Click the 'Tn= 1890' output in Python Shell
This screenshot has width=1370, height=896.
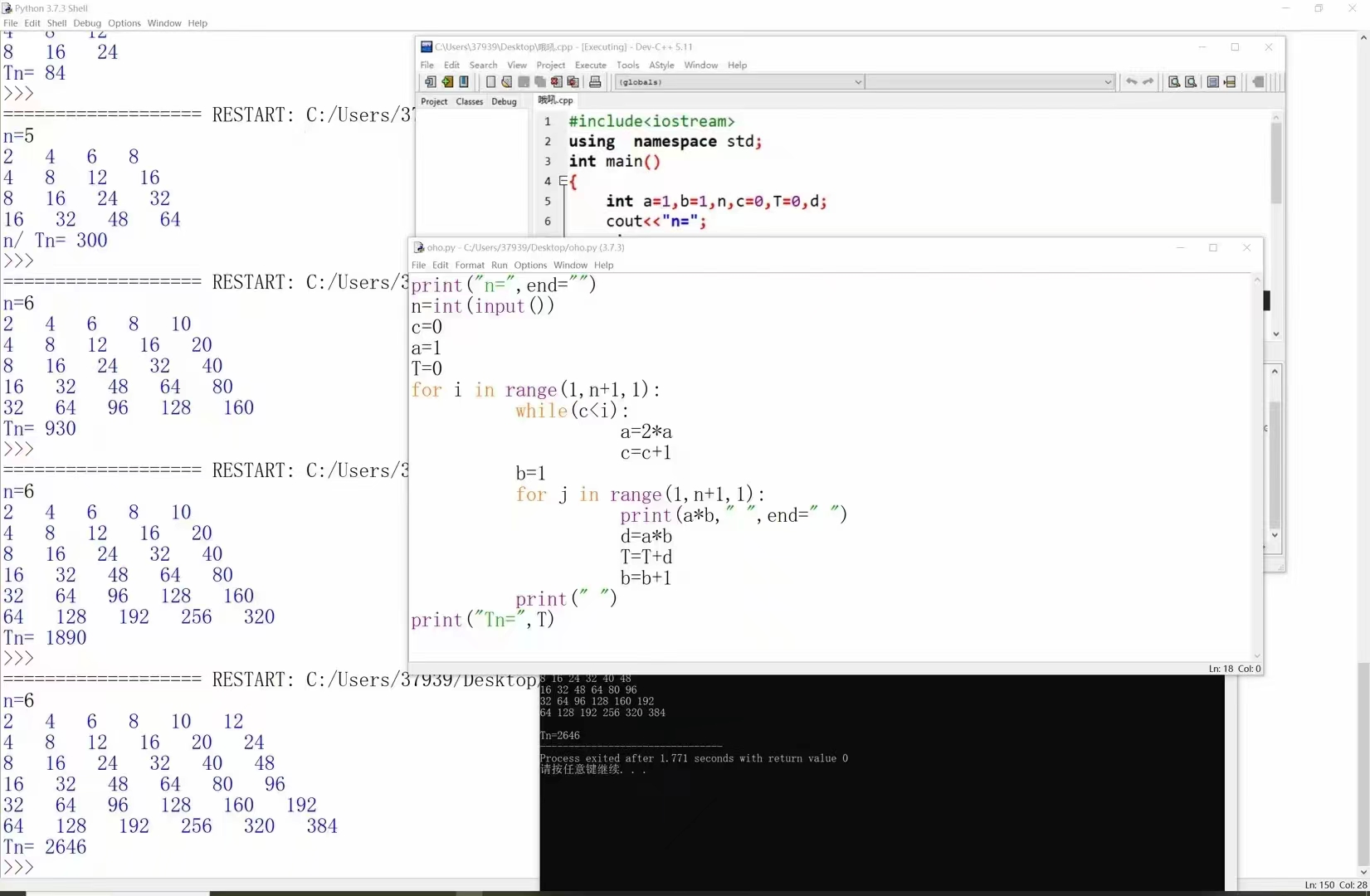(45, 638)
